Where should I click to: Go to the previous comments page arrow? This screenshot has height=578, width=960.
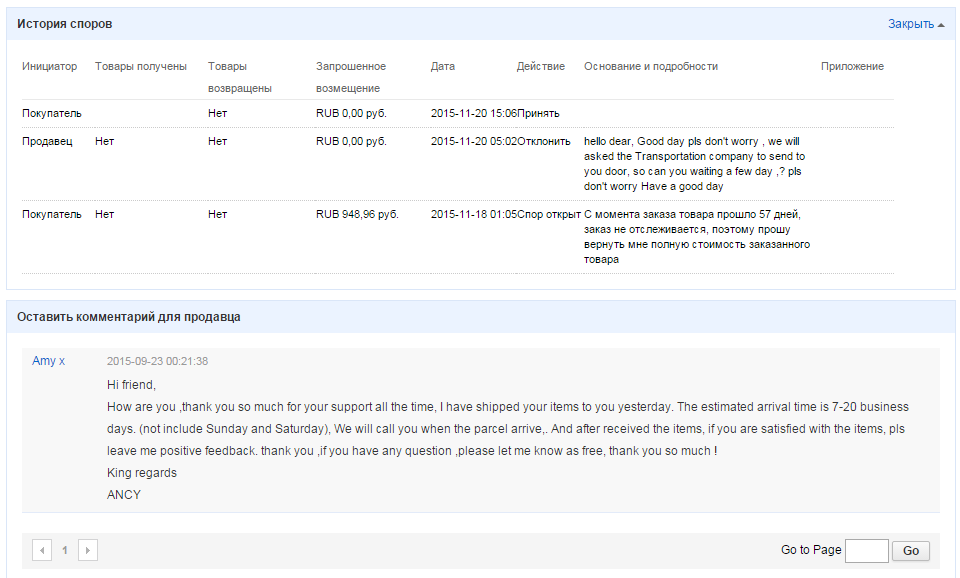tap(42, 550)
